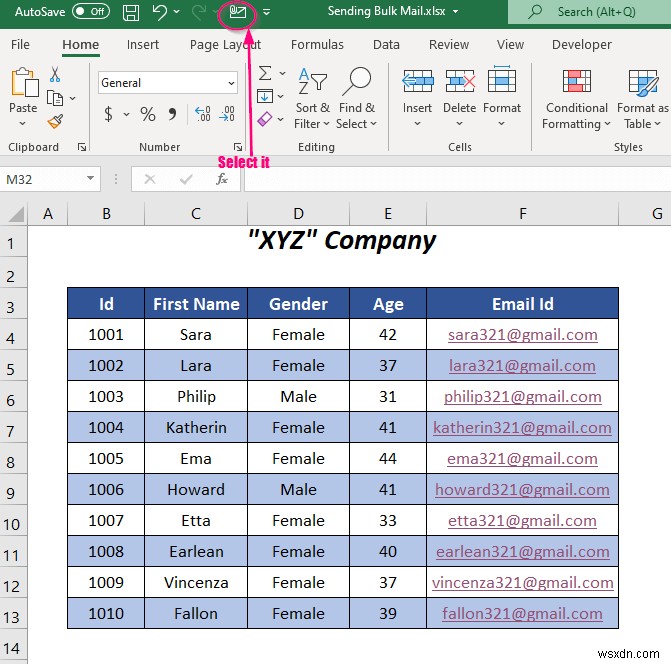Click the Find & Select magnifier icon
Viewport: 671px width, 664px height.
pos(356,81)
